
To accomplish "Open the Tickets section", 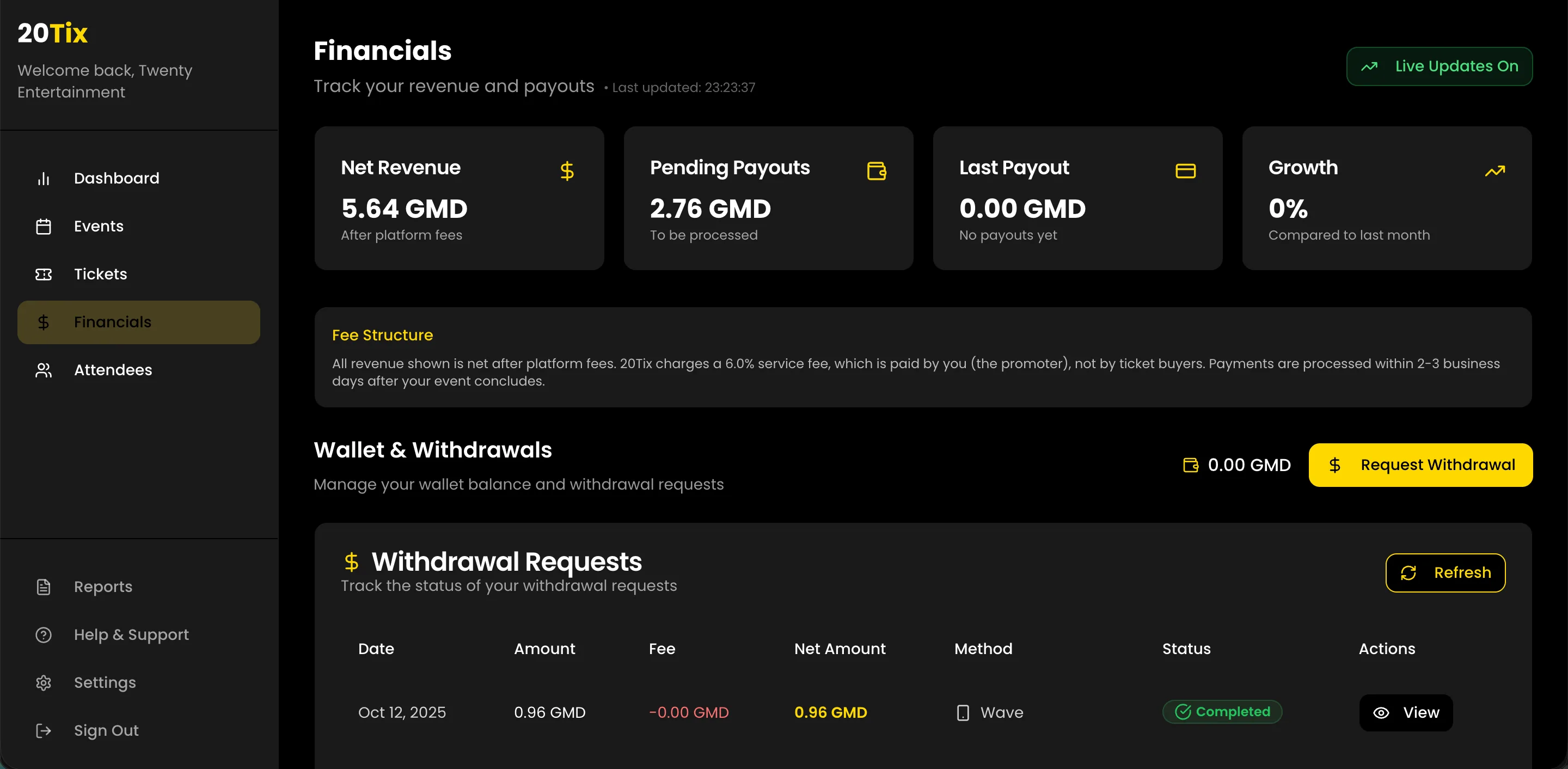I will (x=139, y=274).
